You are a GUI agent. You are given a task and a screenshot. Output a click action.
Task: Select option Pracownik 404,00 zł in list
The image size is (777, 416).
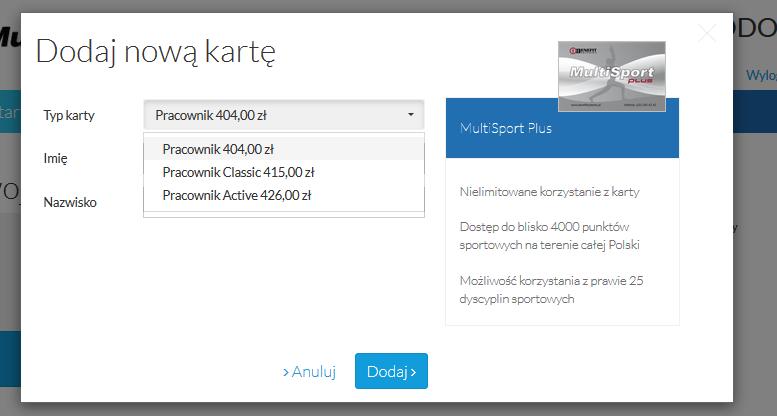coord(284,149)
